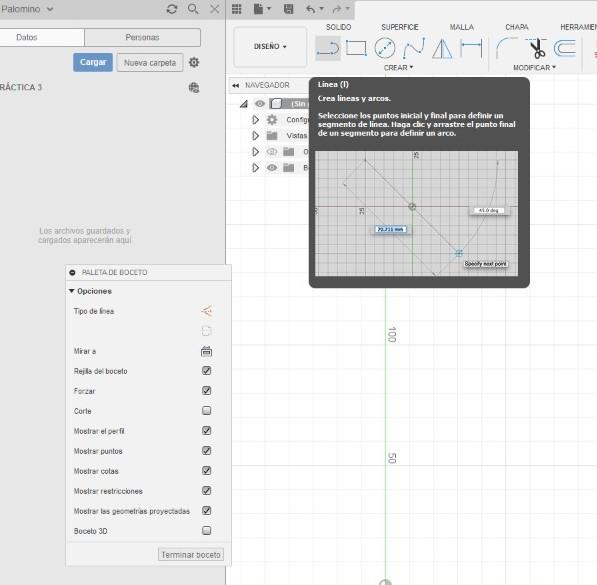This screenshot has height=585, width=597.
Task: Select the Line sketch tool
Action: point(328,49)
